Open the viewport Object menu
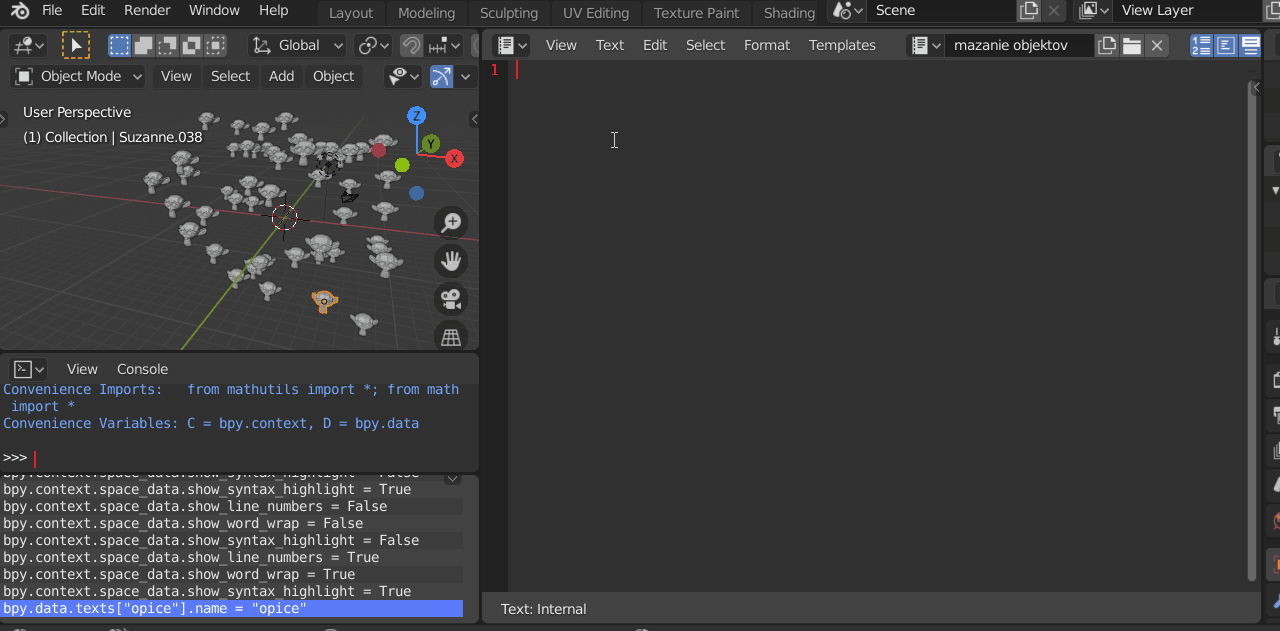Viewport: 1280px width, 631px height. 333,76
